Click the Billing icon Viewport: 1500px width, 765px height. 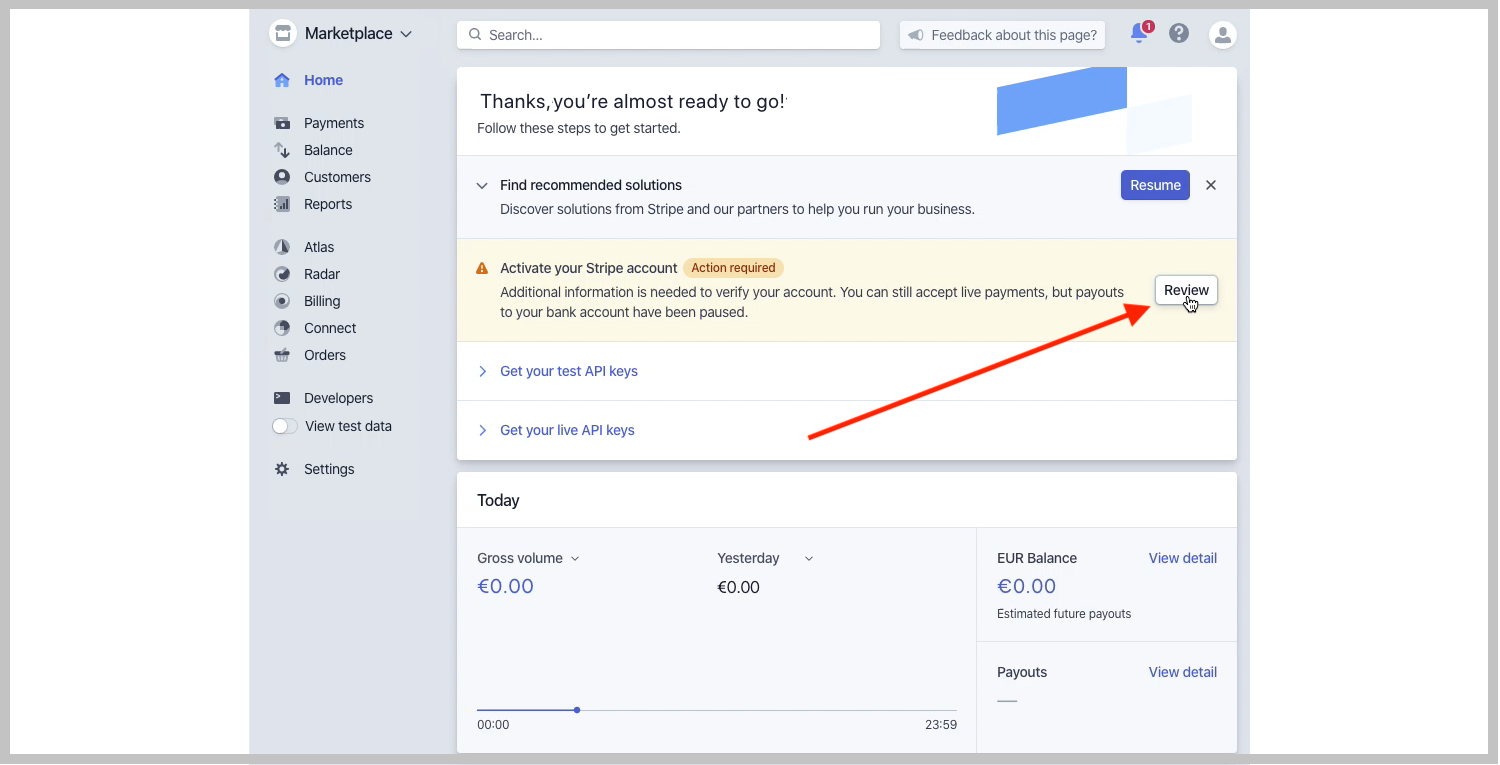coord(282,301)
